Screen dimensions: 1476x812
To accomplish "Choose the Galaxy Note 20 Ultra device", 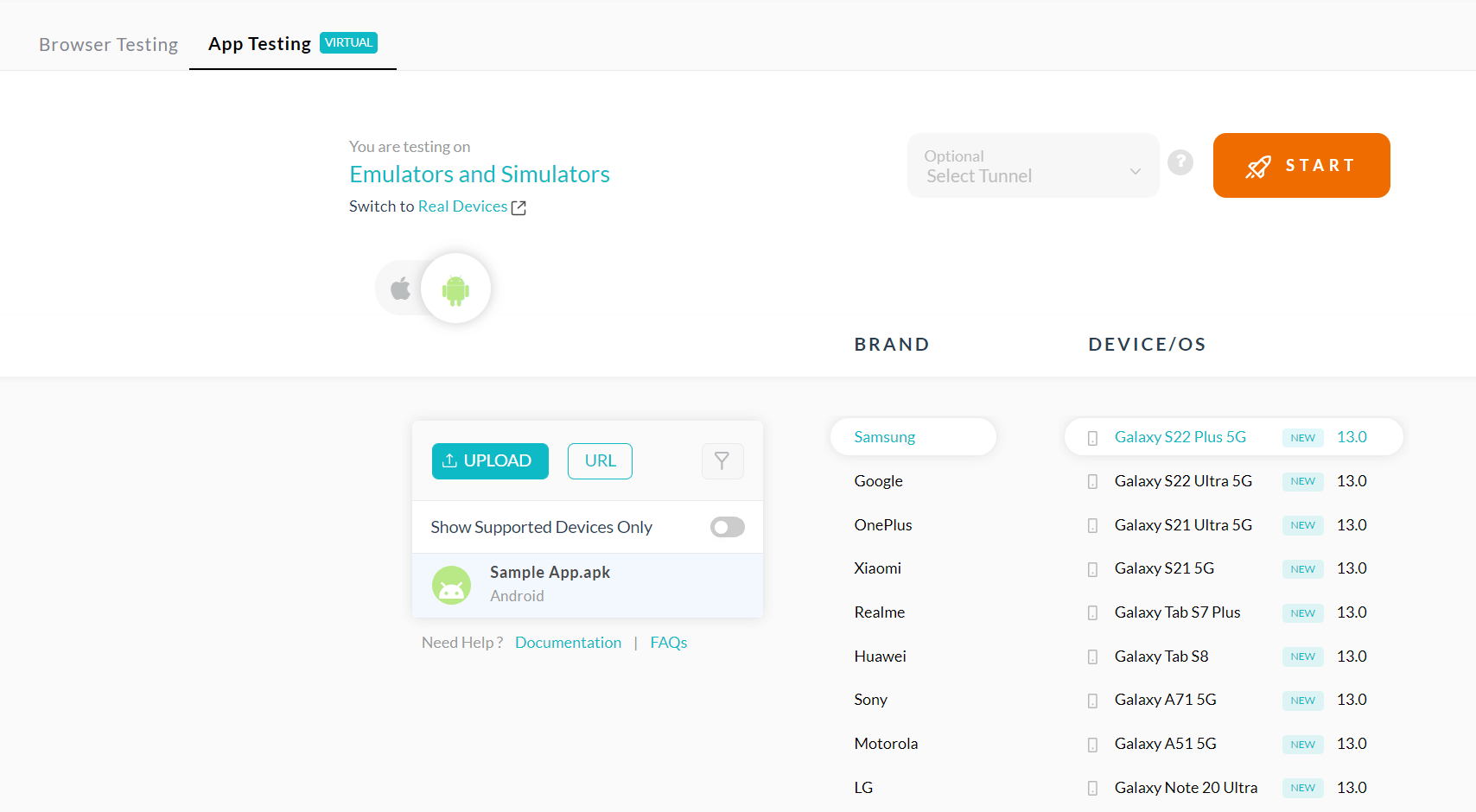I will click(1186, 788).
